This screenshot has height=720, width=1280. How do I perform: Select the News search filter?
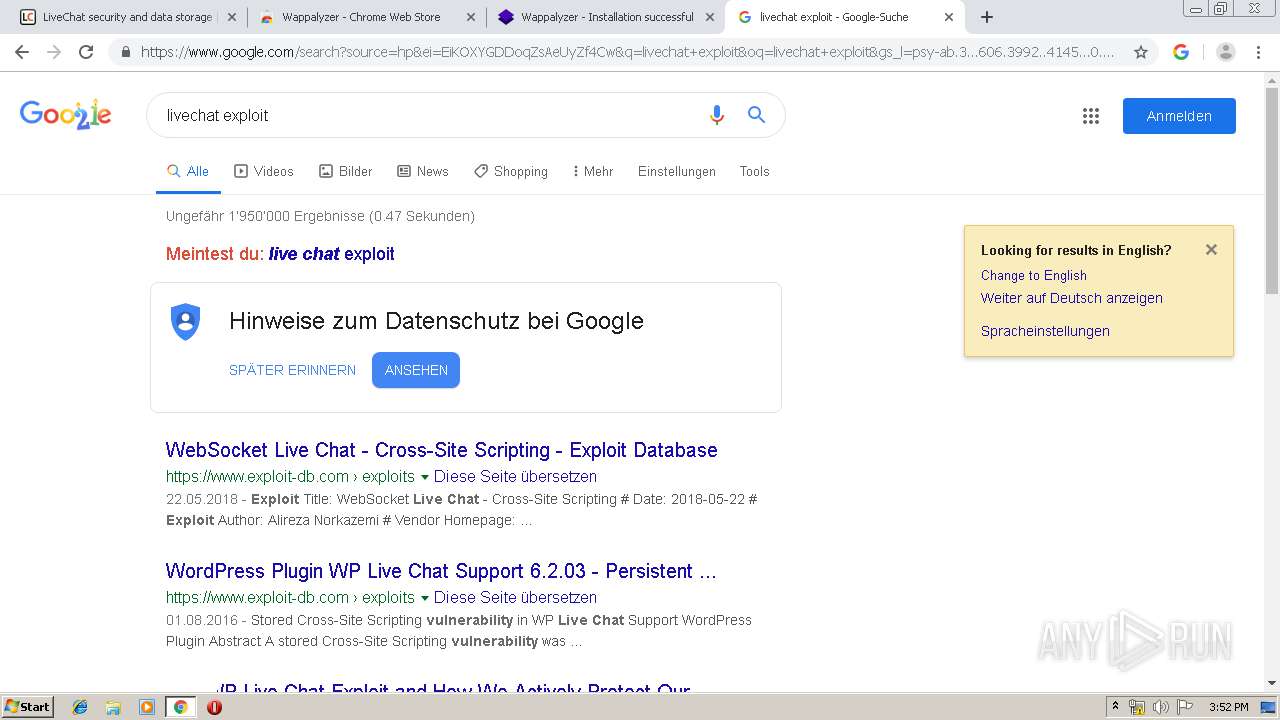[423, 172]
